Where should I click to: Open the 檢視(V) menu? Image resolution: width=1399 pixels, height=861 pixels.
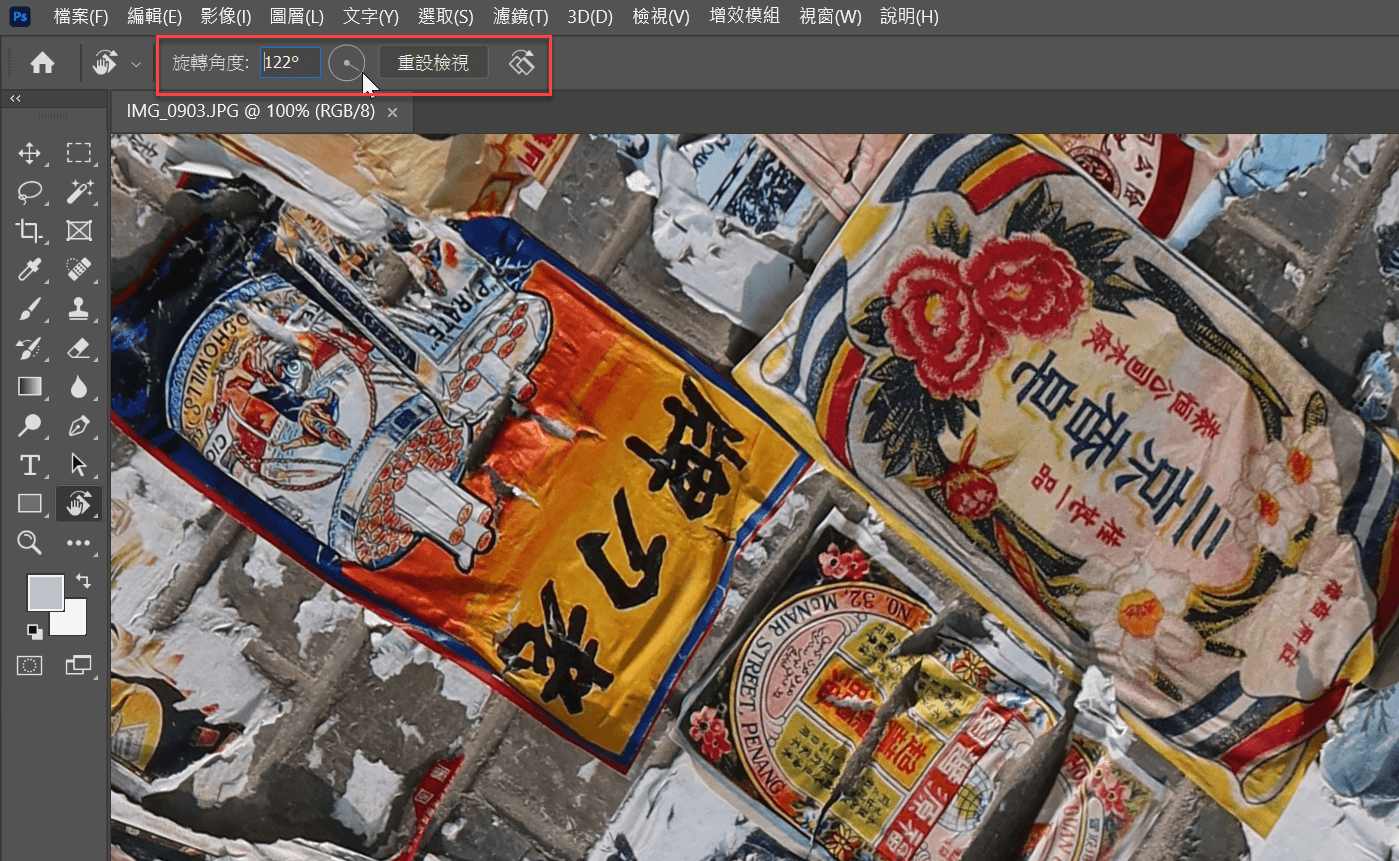(661, 16)
